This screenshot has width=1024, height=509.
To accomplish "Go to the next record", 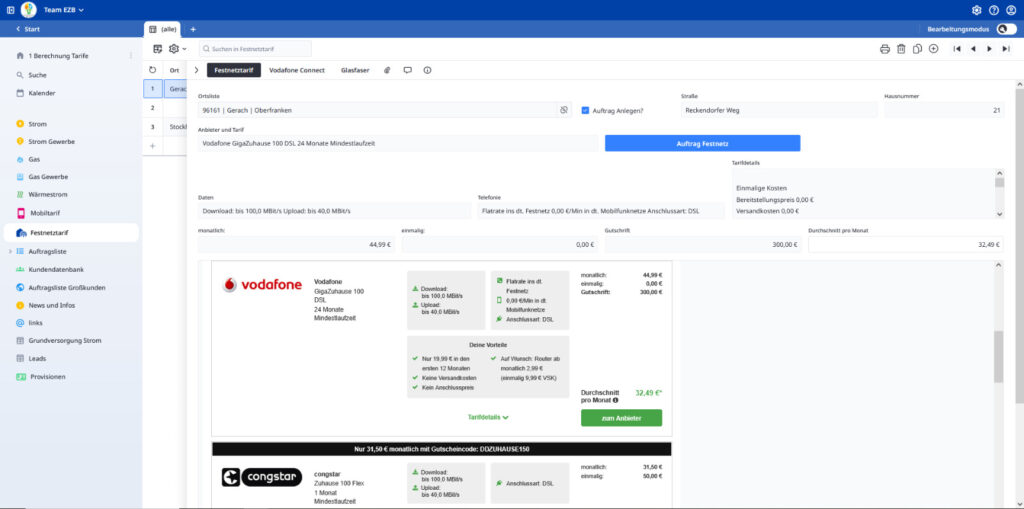I will (x=989, y=49).
